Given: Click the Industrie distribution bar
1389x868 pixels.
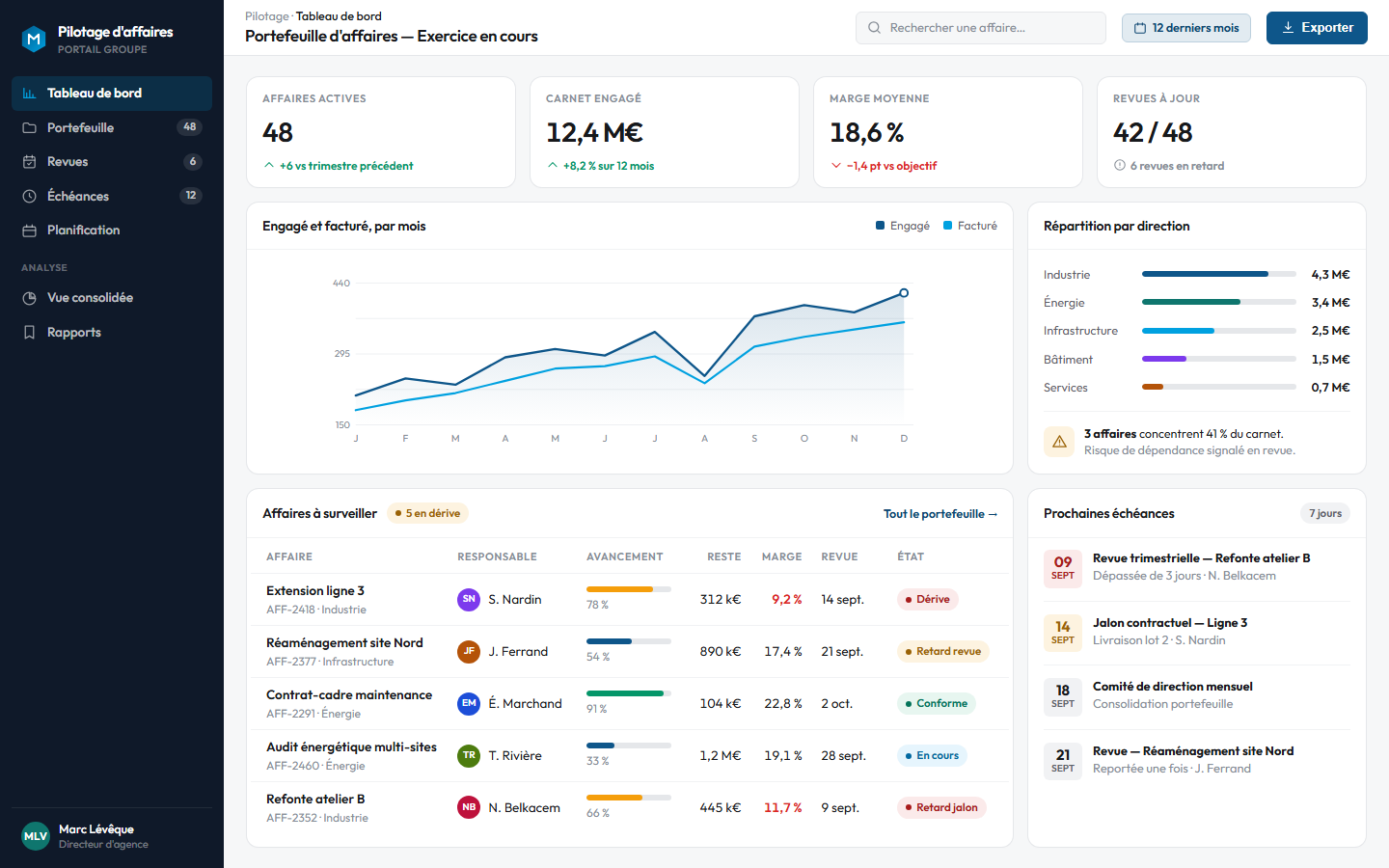Looking at the screenshot, I should (1219, 275).
